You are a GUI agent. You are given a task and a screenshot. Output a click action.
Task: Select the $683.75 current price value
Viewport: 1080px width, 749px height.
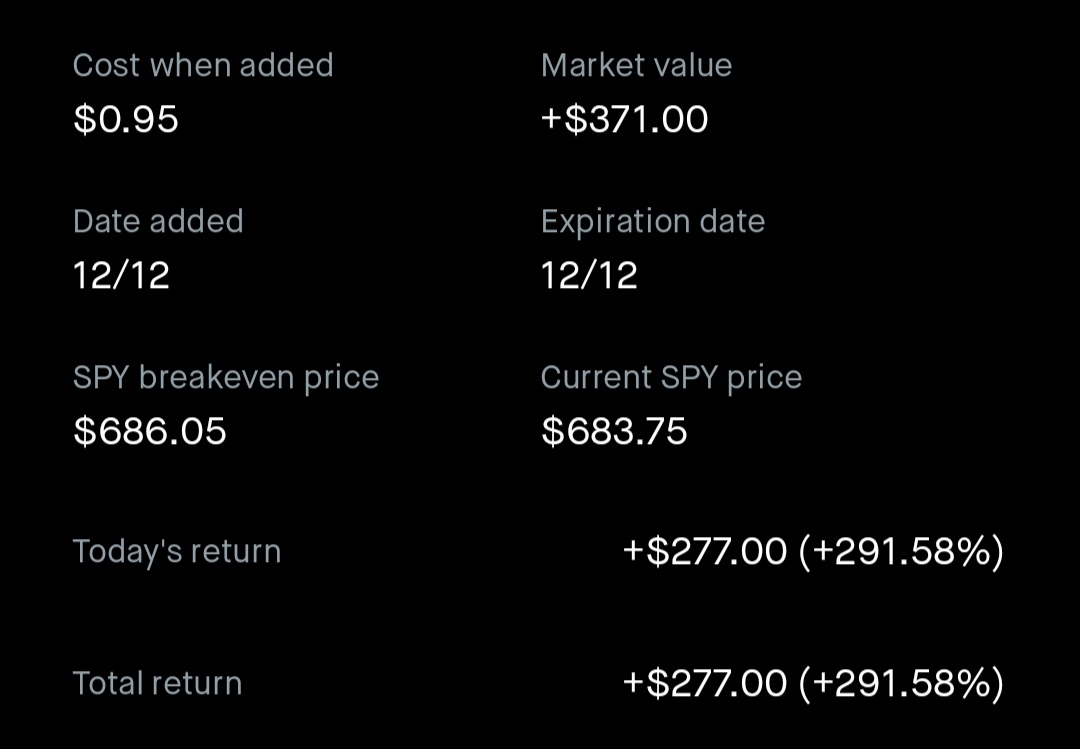(x=614, y=431)
